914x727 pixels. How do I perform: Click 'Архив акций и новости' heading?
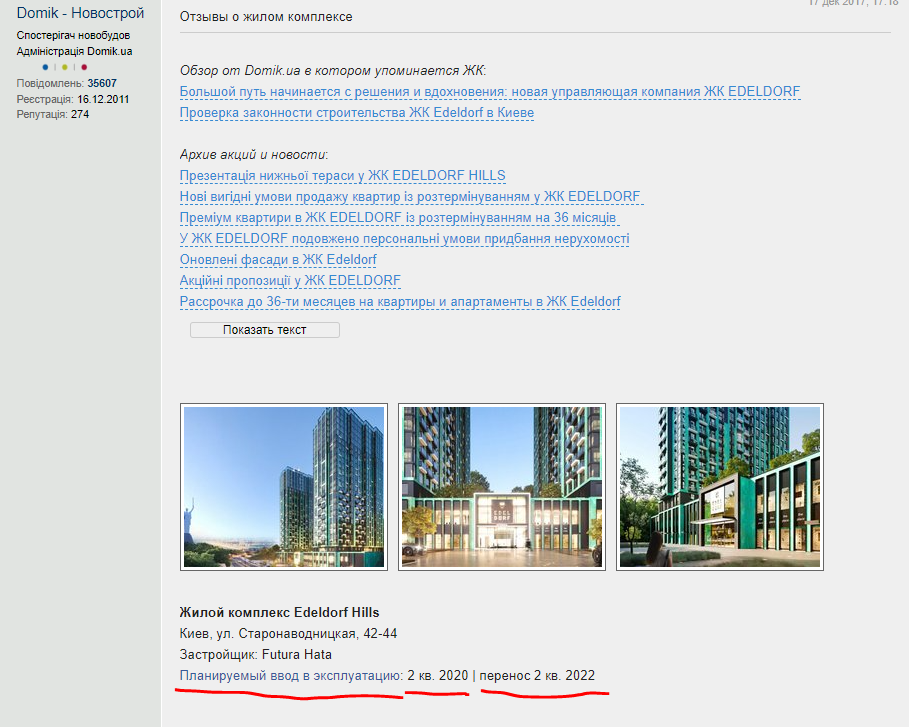(254, 154)
